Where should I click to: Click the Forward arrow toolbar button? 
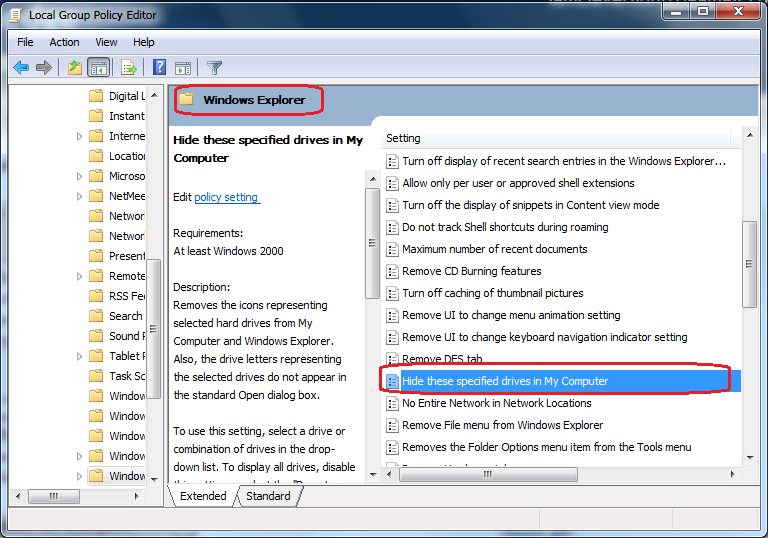tap(44, 67)
